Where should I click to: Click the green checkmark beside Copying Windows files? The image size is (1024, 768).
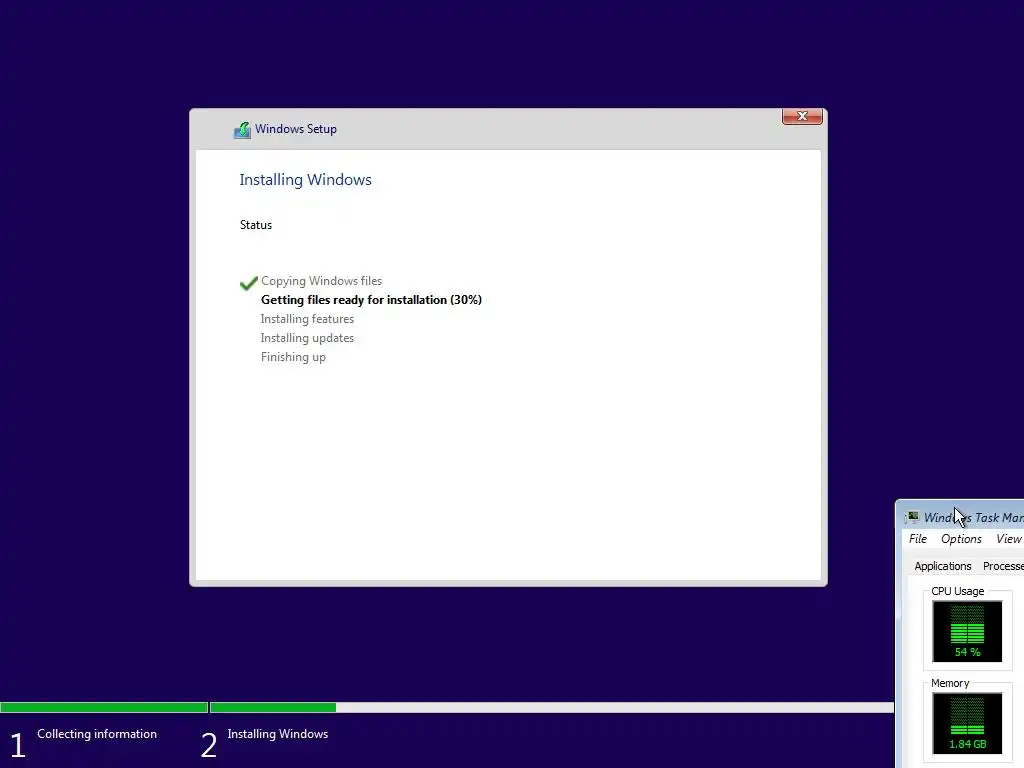click(248, 283)
